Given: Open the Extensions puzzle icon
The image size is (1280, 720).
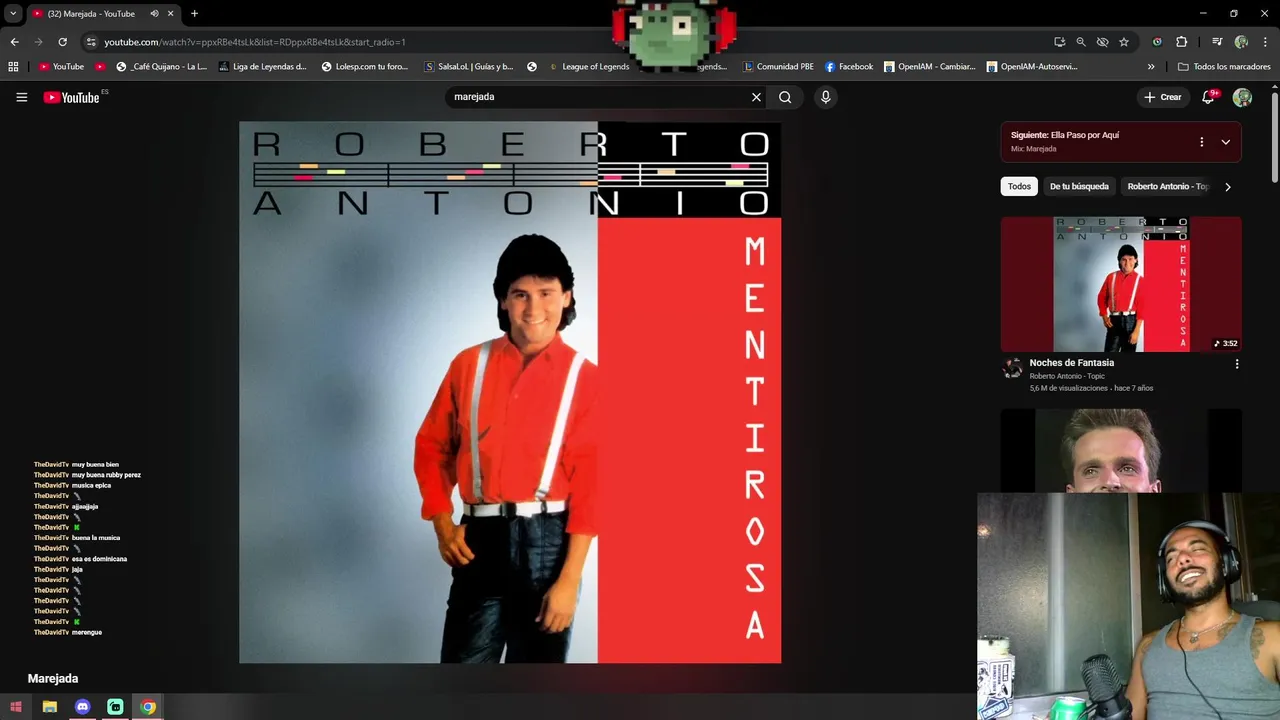Looking at the screenshot, I should (1181, 42).
